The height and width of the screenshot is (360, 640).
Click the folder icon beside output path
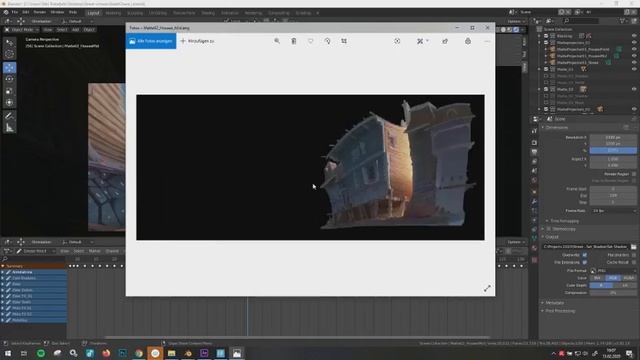pos(633,247)
